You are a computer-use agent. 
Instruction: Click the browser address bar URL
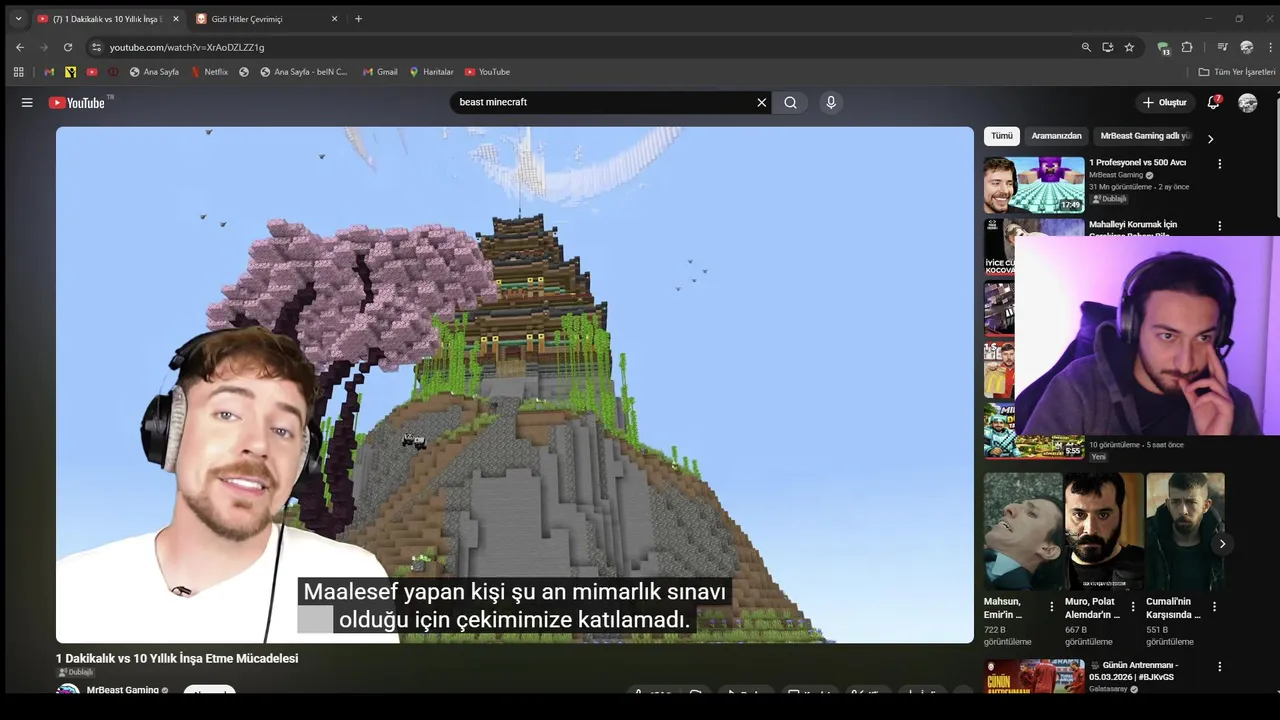pyautogui.click(x=187, y=47)
